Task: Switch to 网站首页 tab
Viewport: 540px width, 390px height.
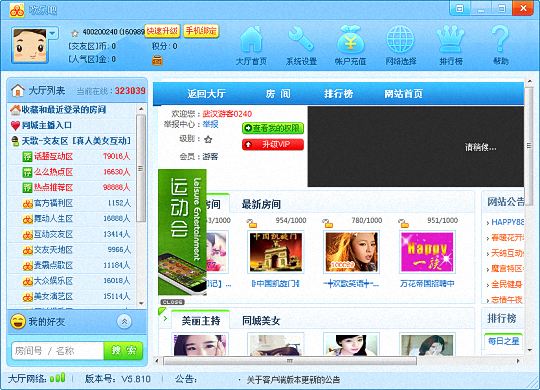Action: coord(403,94)
